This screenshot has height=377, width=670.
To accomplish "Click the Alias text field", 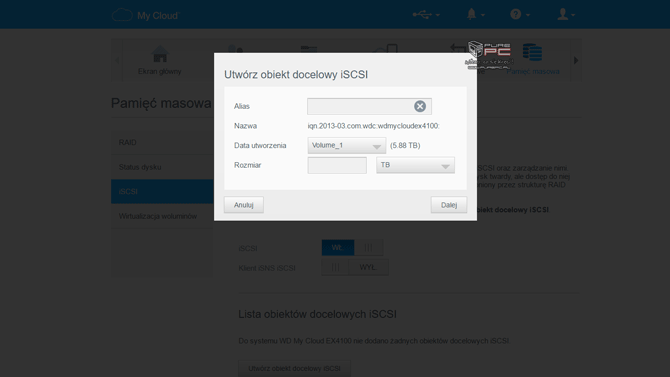I will click(x=369, y=106).
